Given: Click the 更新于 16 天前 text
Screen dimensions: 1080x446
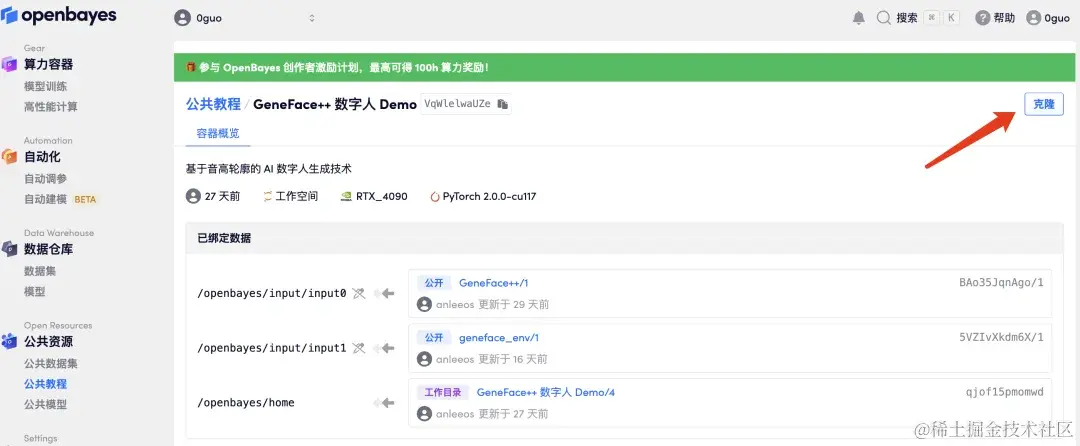Looking at the screenshot, I should [513, 359].
